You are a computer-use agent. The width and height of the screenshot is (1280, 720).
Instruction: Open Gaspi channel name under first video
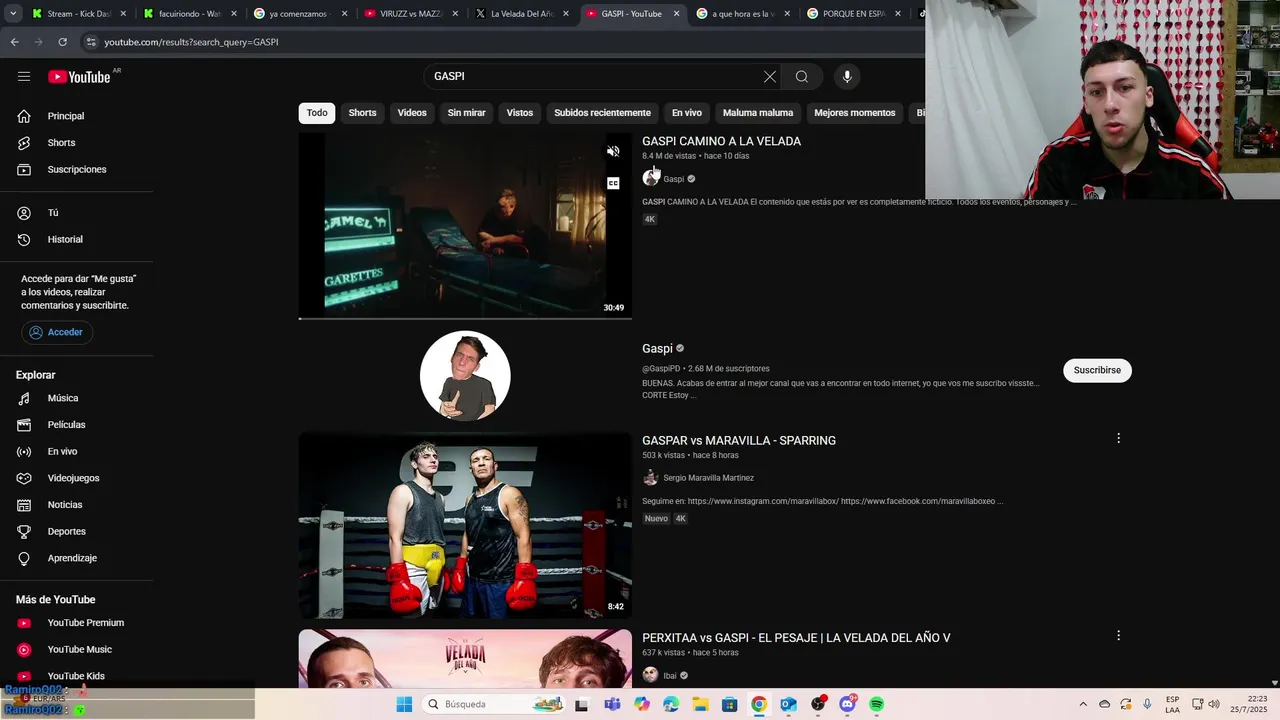coord(673,179)
